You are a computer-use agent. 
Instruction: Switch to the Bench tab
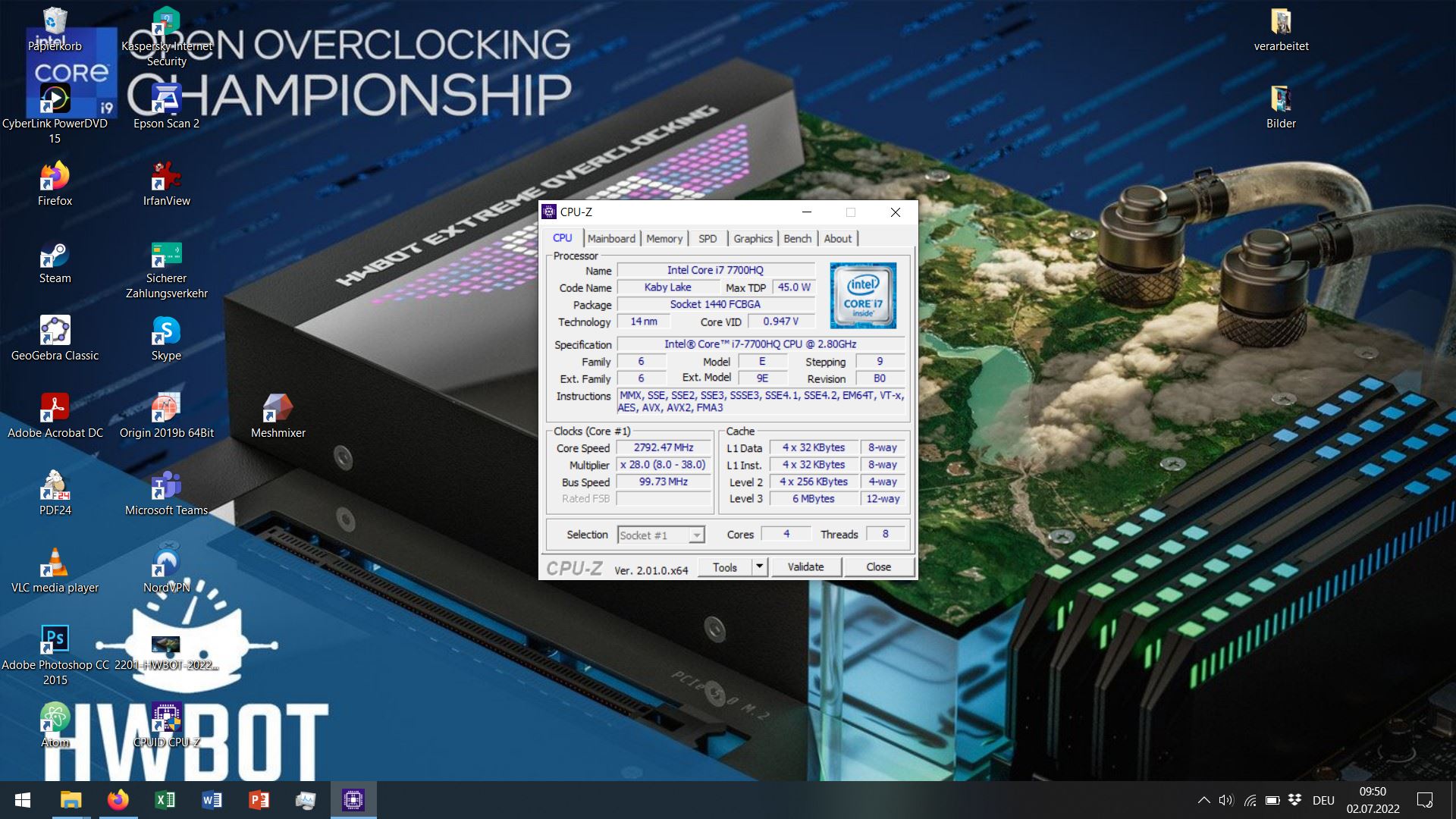(797, 238)
